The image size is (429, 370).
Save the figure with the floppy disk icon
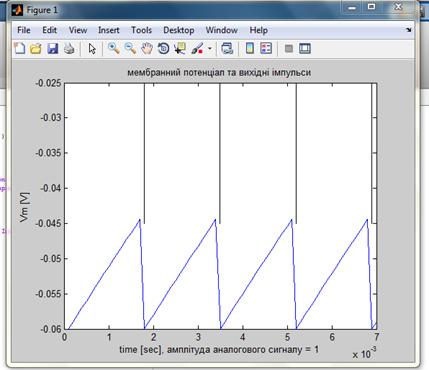53,49
